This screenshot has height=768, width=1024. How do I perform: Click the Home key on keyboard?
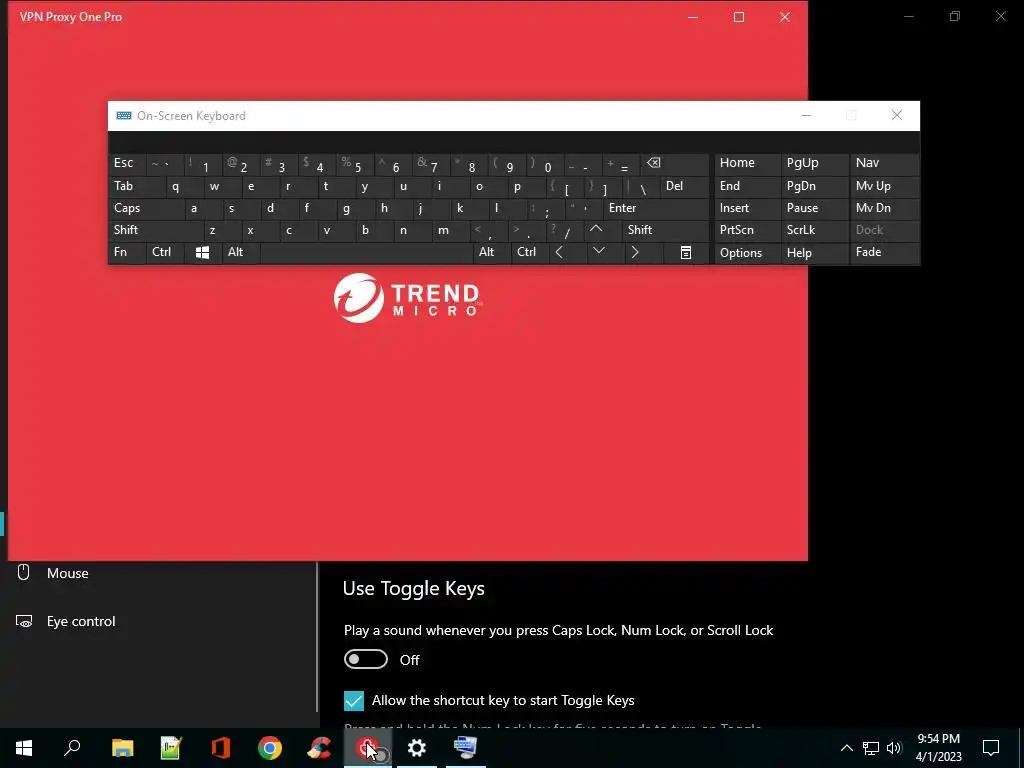coord(747,164)
